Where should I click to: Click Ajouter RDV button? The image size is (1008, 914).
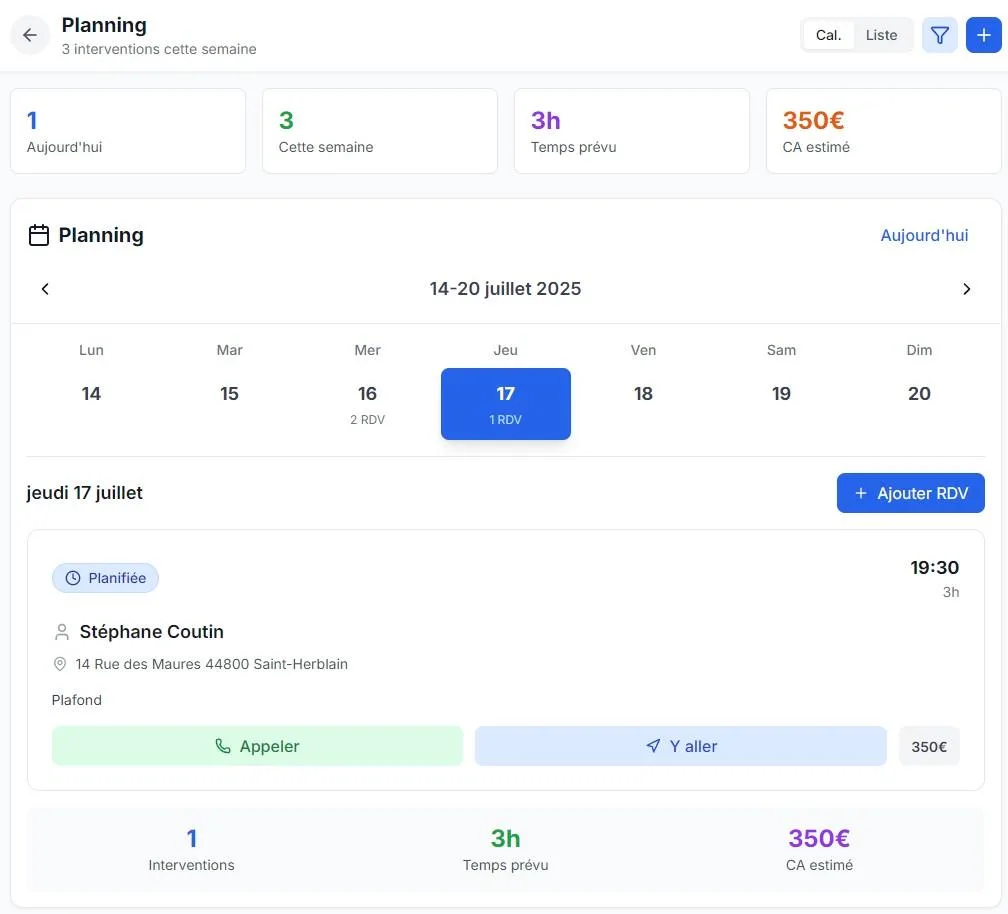pos(910,493)
